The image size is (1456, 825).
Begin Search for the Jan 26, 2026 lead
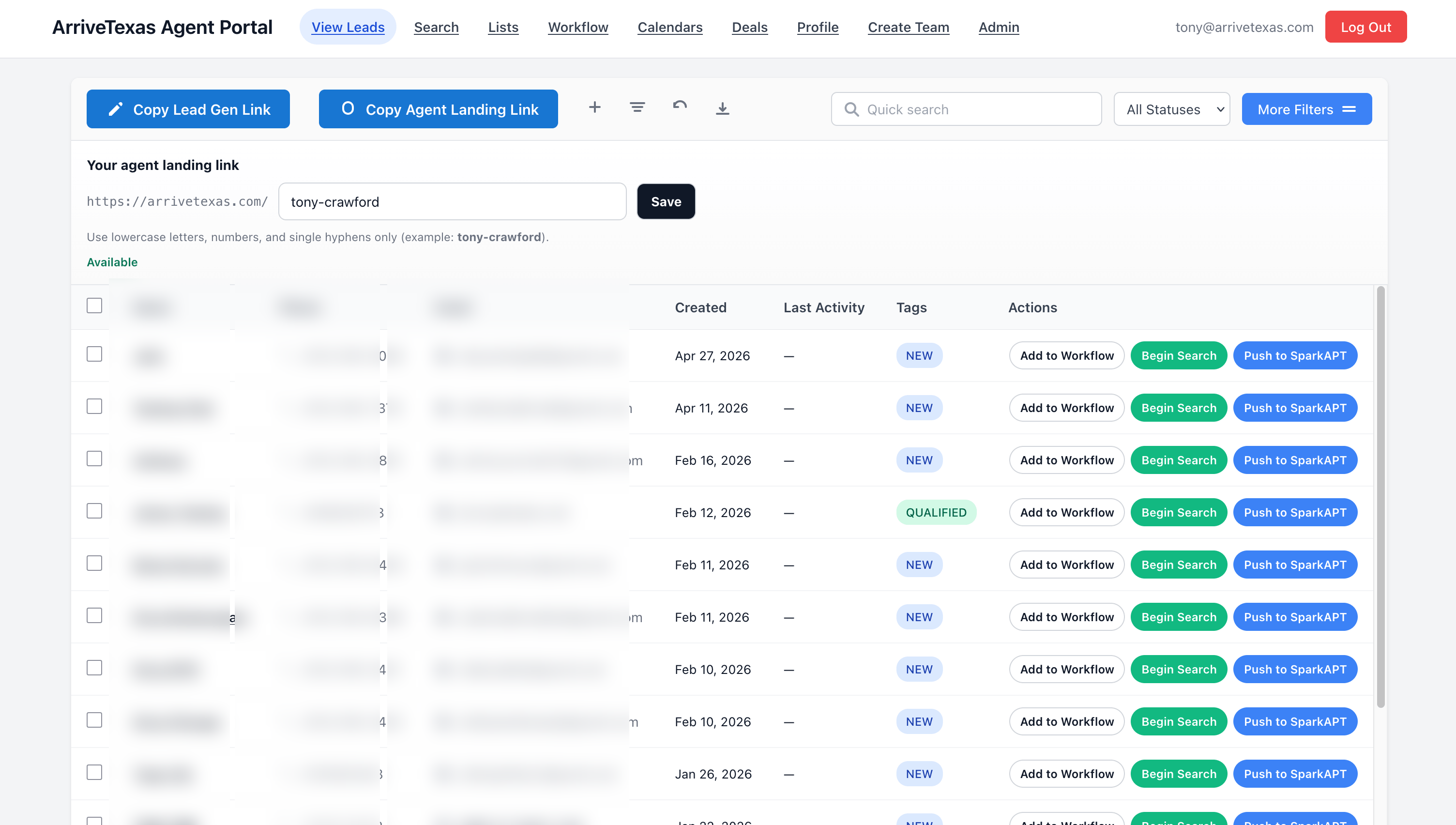click(1179, 774)
